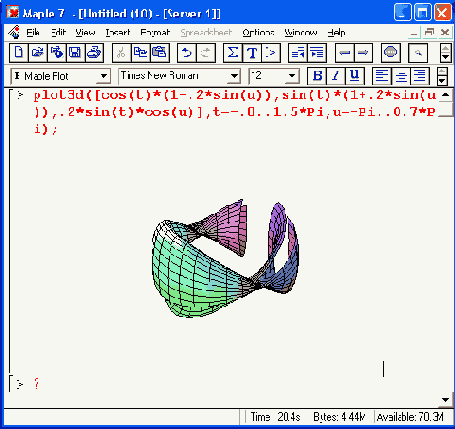This screenshot has height=429, width=455.
Task: Click the plot3d command input text
Action: tap(235, 112)
